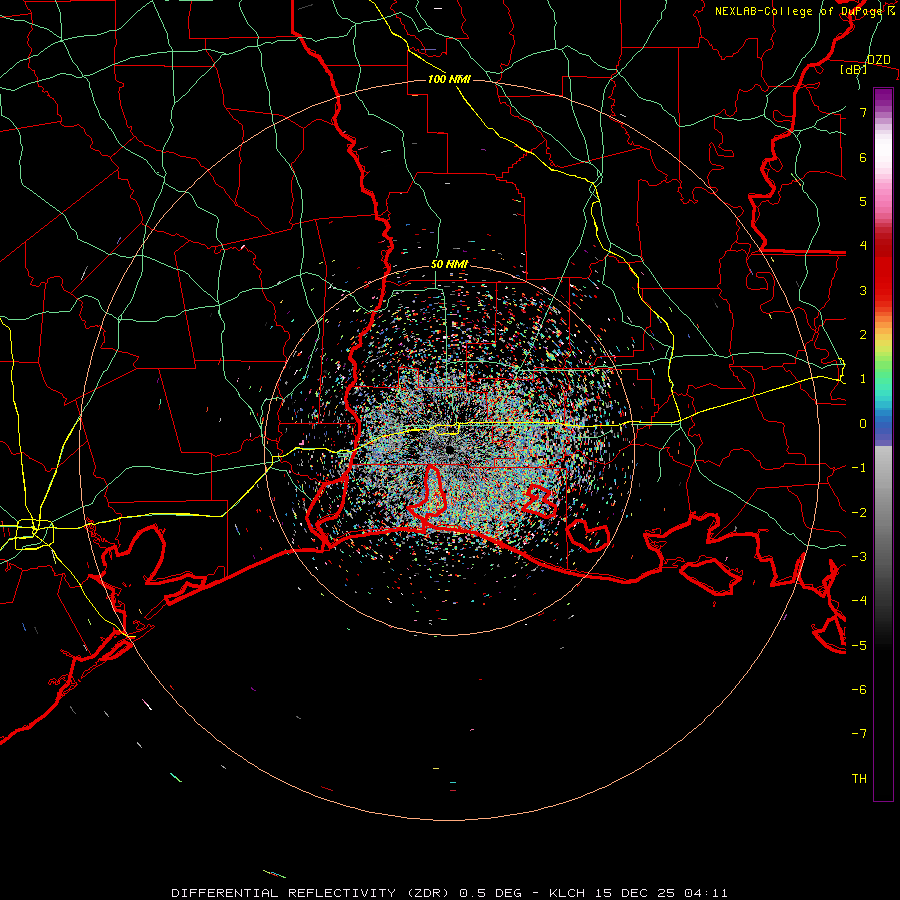Click the ZDR color scale bar
This screenshot has height=900, width=900.
[883, 444]
